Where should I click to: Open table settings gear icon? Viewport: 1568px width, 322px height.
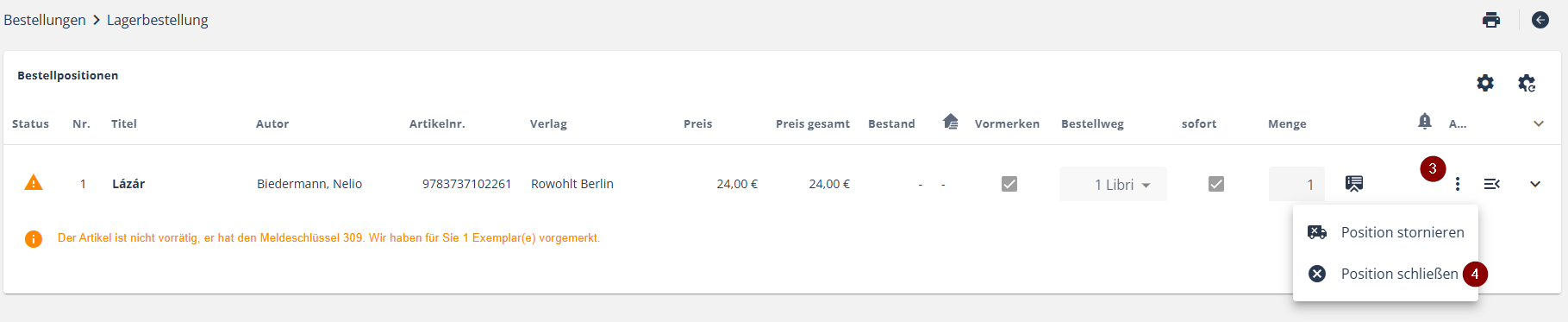(x=1485, y=83)
